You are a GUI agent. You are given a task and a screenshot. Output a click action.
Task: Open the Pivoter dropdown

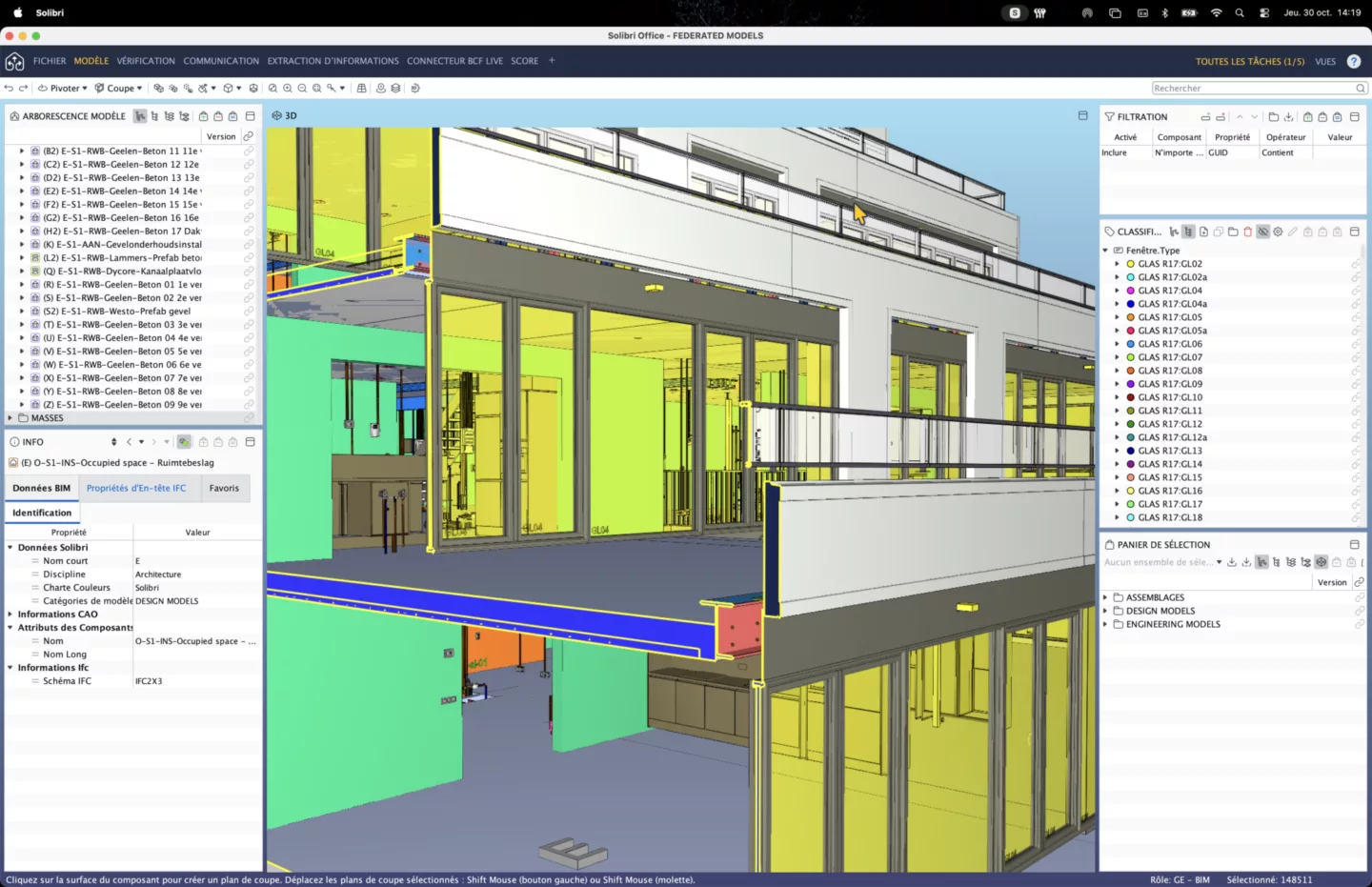(x=64, y=88)
